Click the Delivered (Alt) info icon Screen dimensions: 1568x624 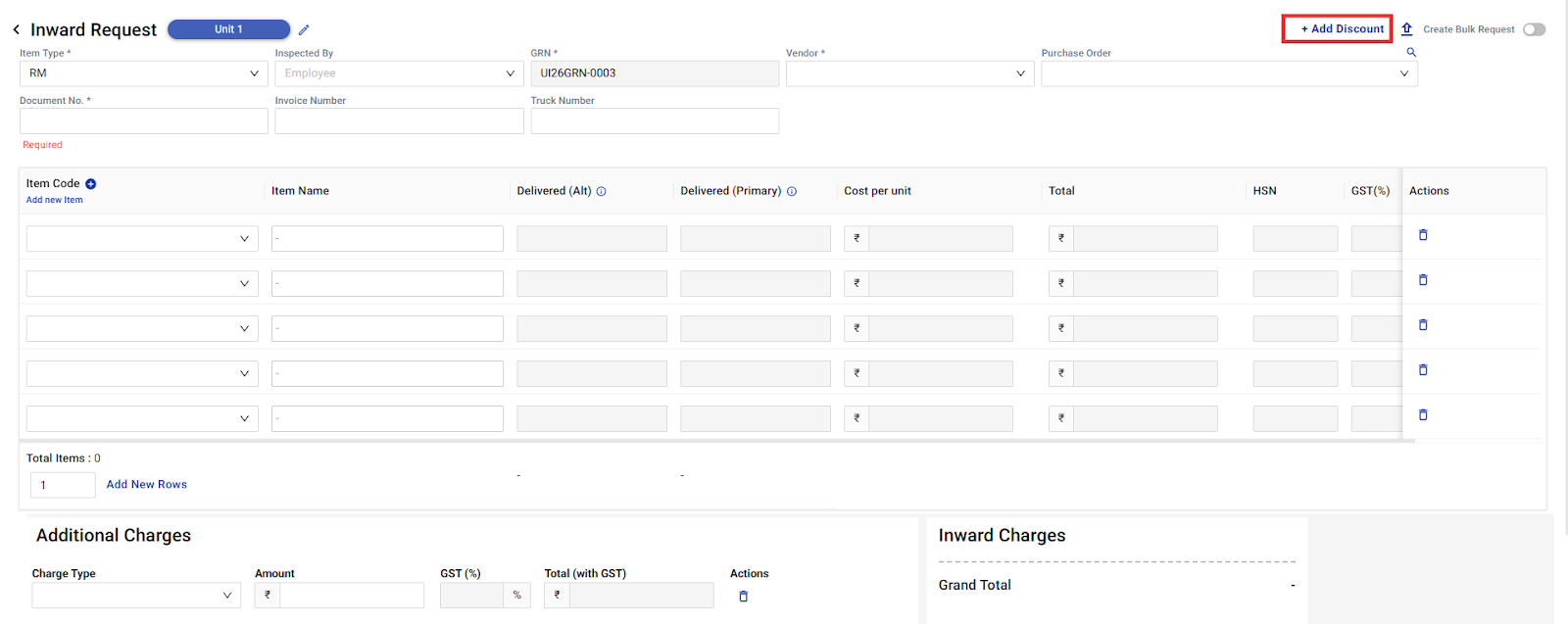click(602, 192)
